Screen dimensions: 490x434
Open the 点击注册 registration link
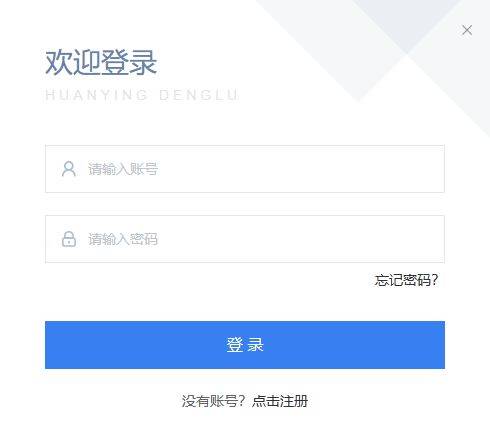(280, 401)
